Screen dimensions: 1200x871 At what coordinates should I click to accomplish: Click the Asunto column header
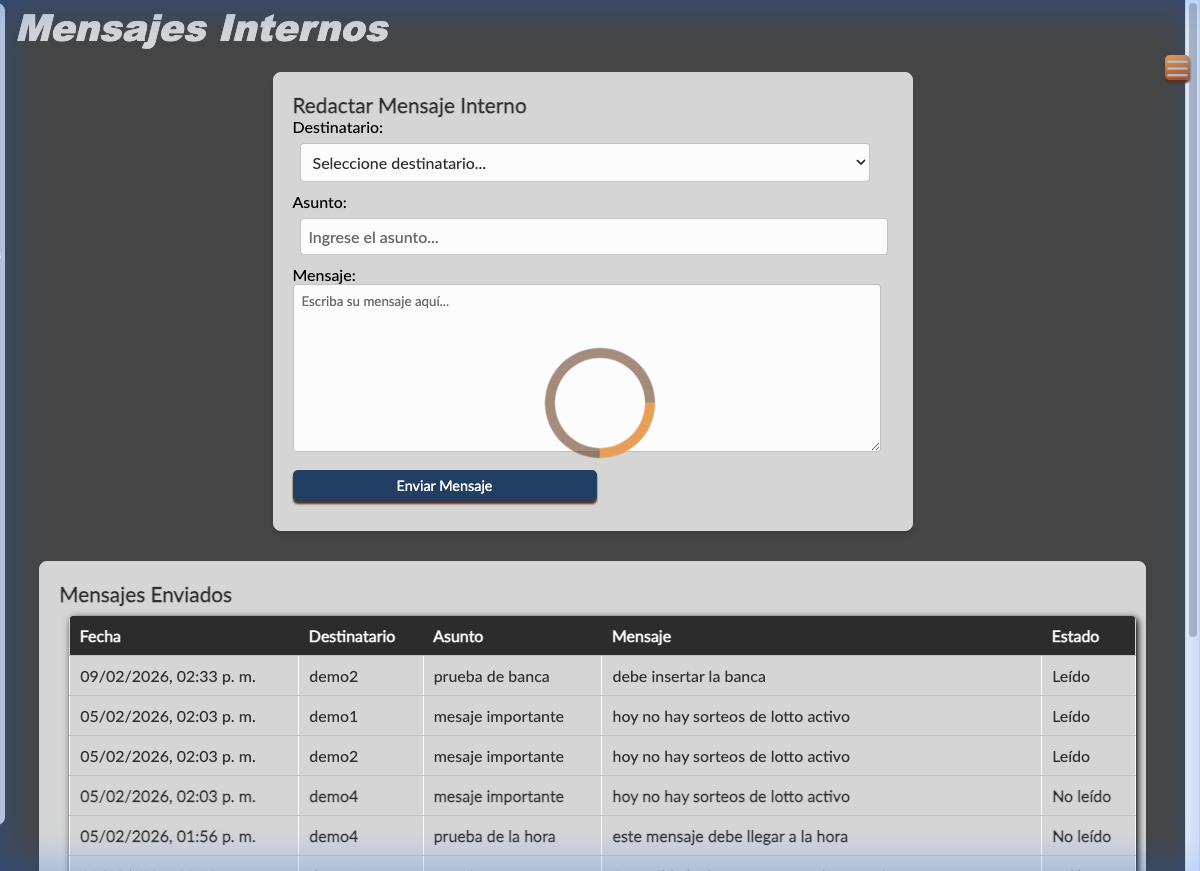pos(458,636)
